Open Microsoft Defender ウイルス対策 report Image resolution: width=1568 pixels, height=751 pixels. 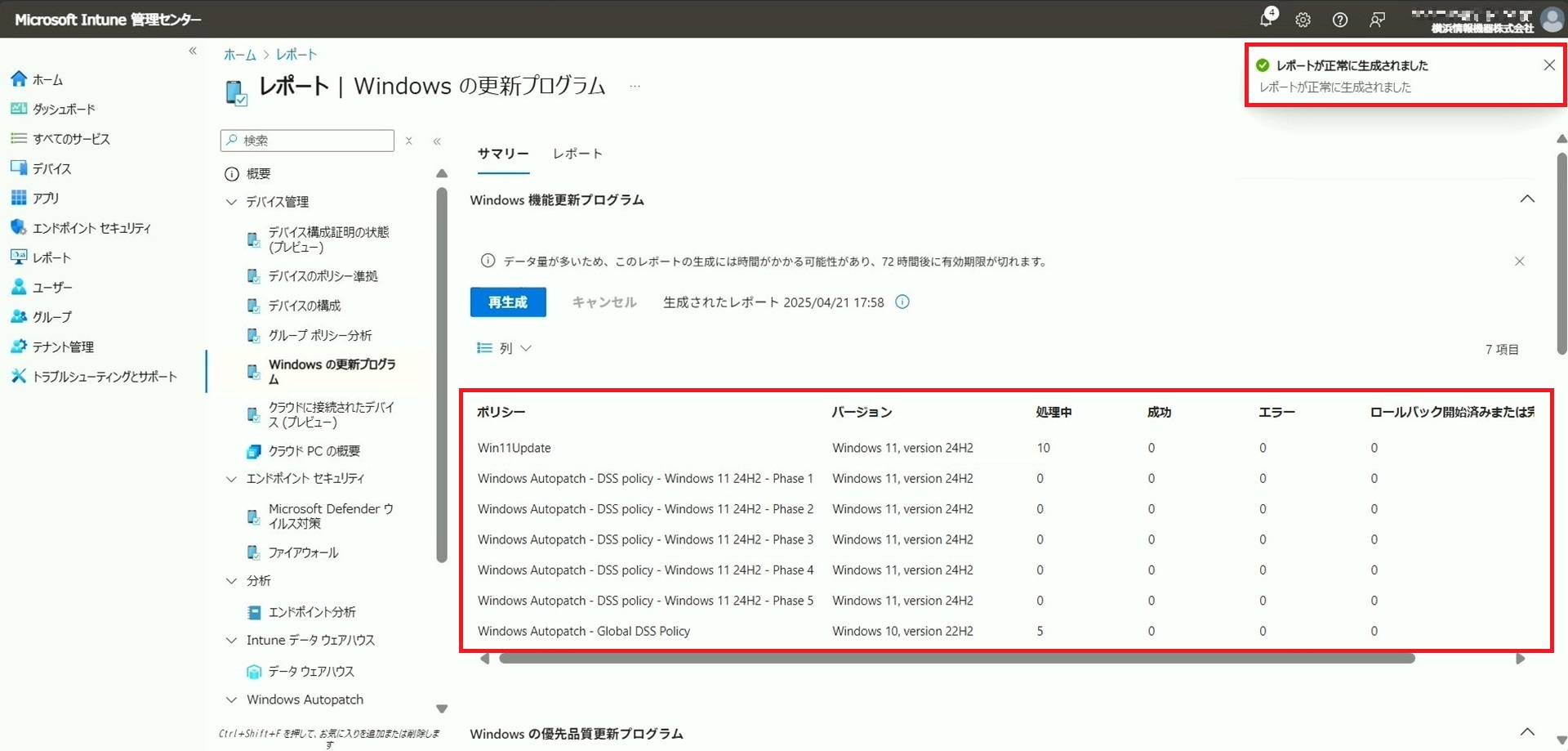click(330, 516)
